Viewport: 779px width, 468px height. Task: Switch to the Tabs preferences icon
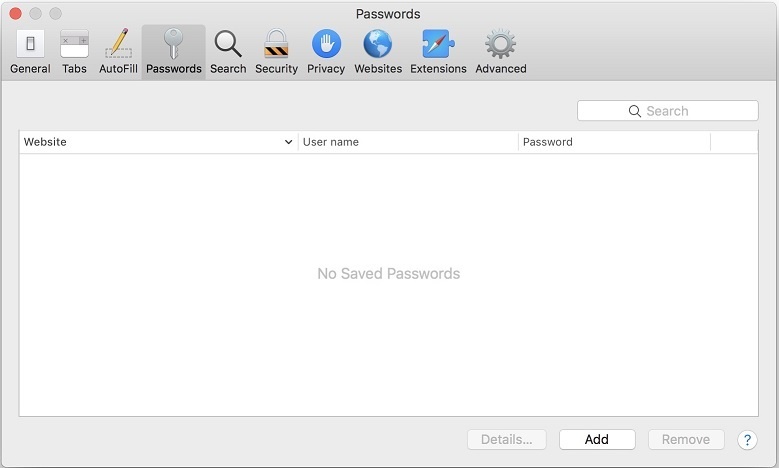click(x=74, y=51)
